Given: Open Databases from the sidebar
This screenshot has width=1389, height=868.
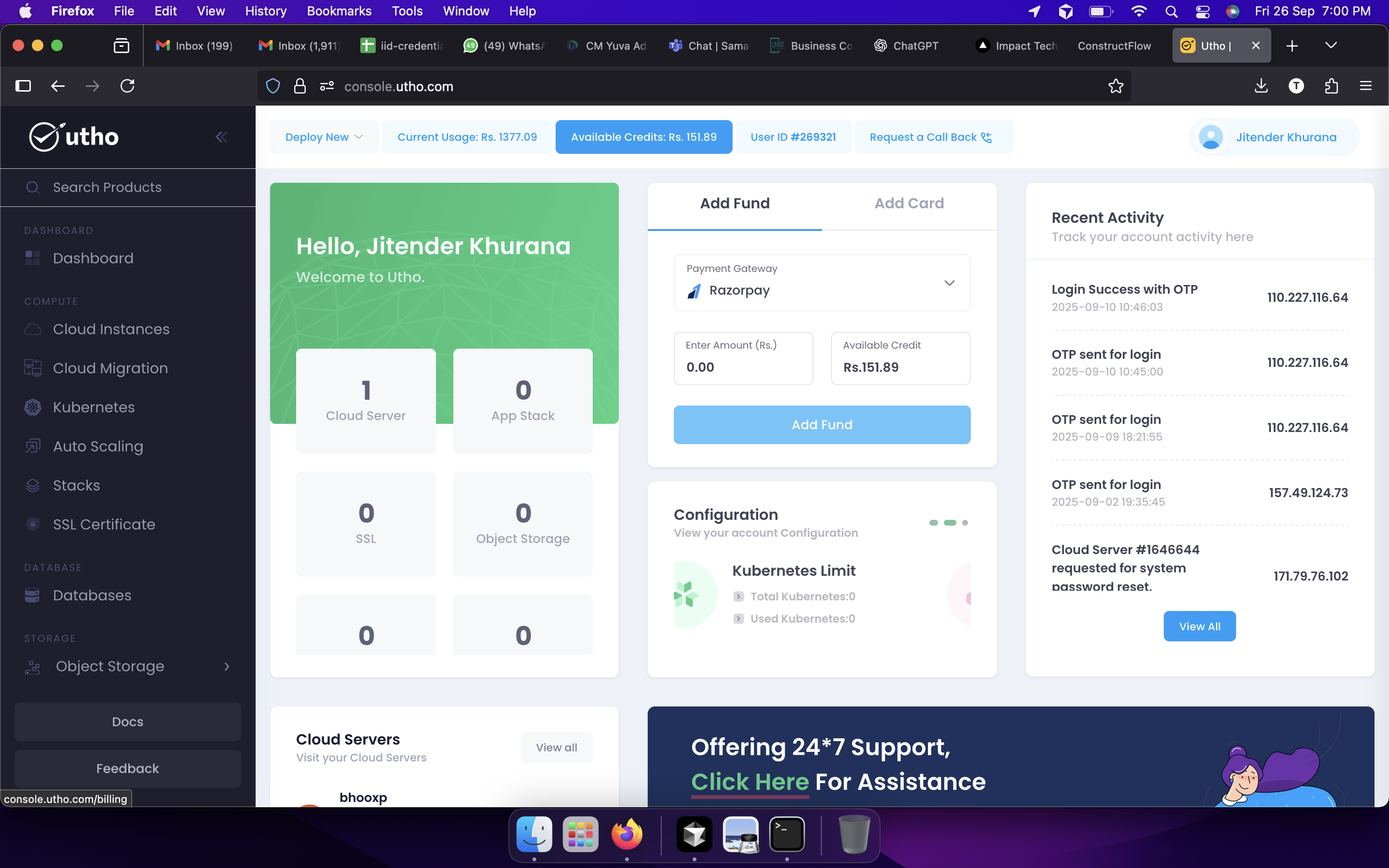Looking at the screenshot, I should pyautogui.click(x=92, y=596).
